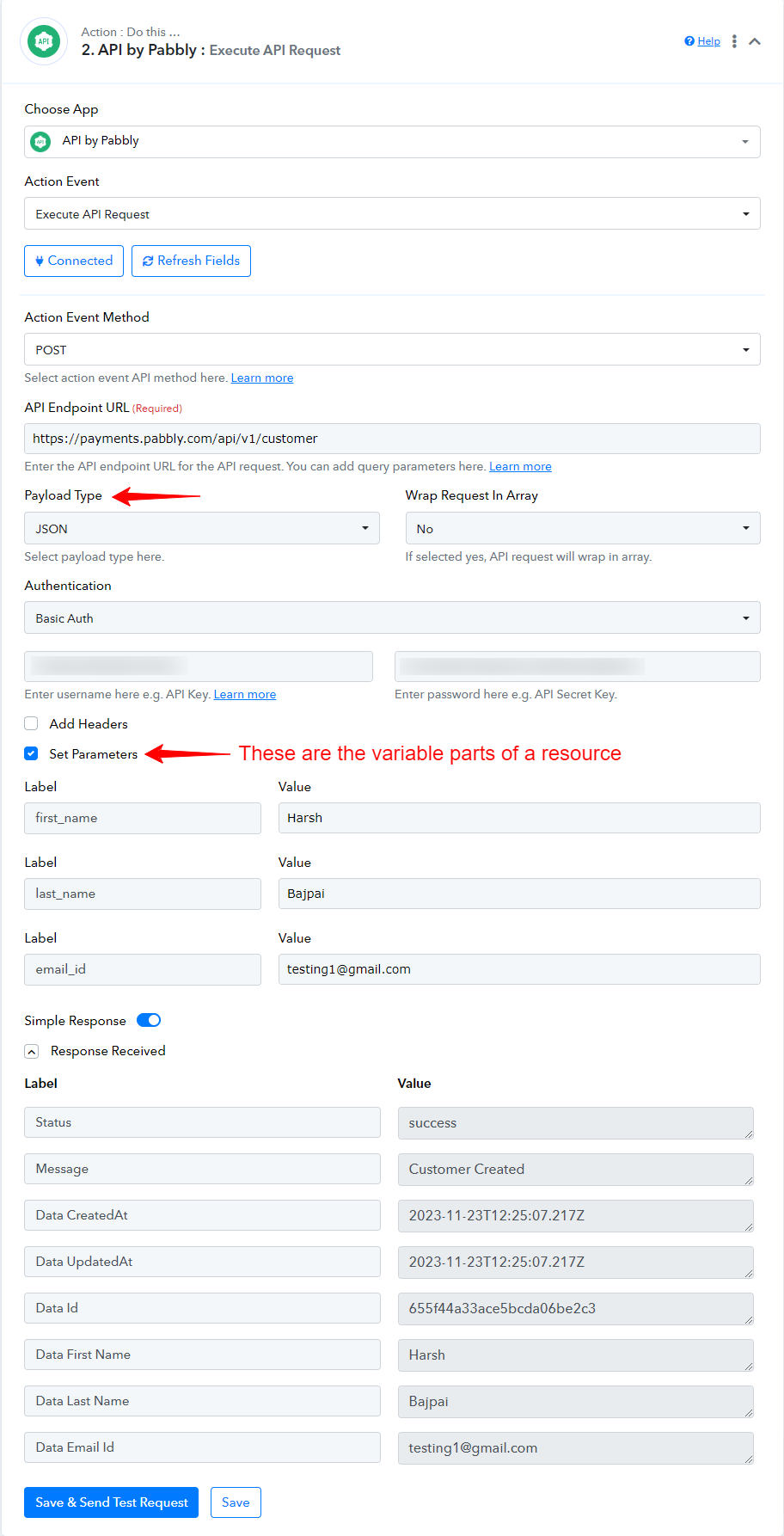This screenshot has width=784, height=1536.
Task: Open the Action Event Method dropdown
Action: click(392, 349)
